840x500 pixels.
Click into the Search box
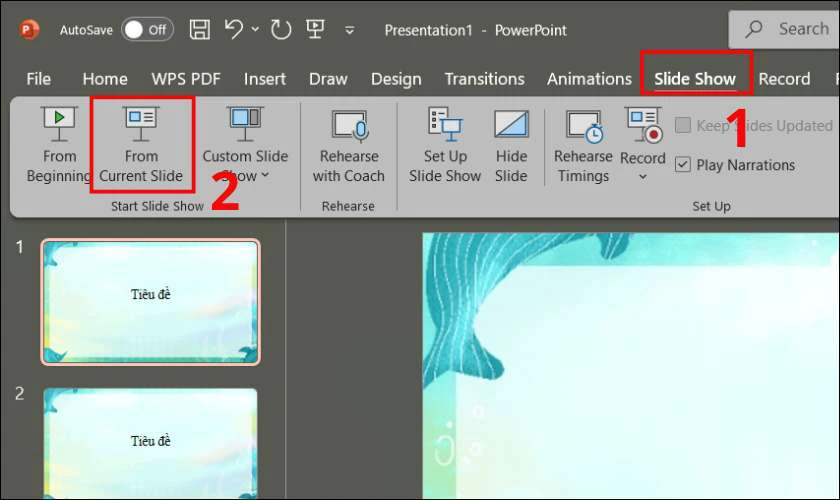784,29
